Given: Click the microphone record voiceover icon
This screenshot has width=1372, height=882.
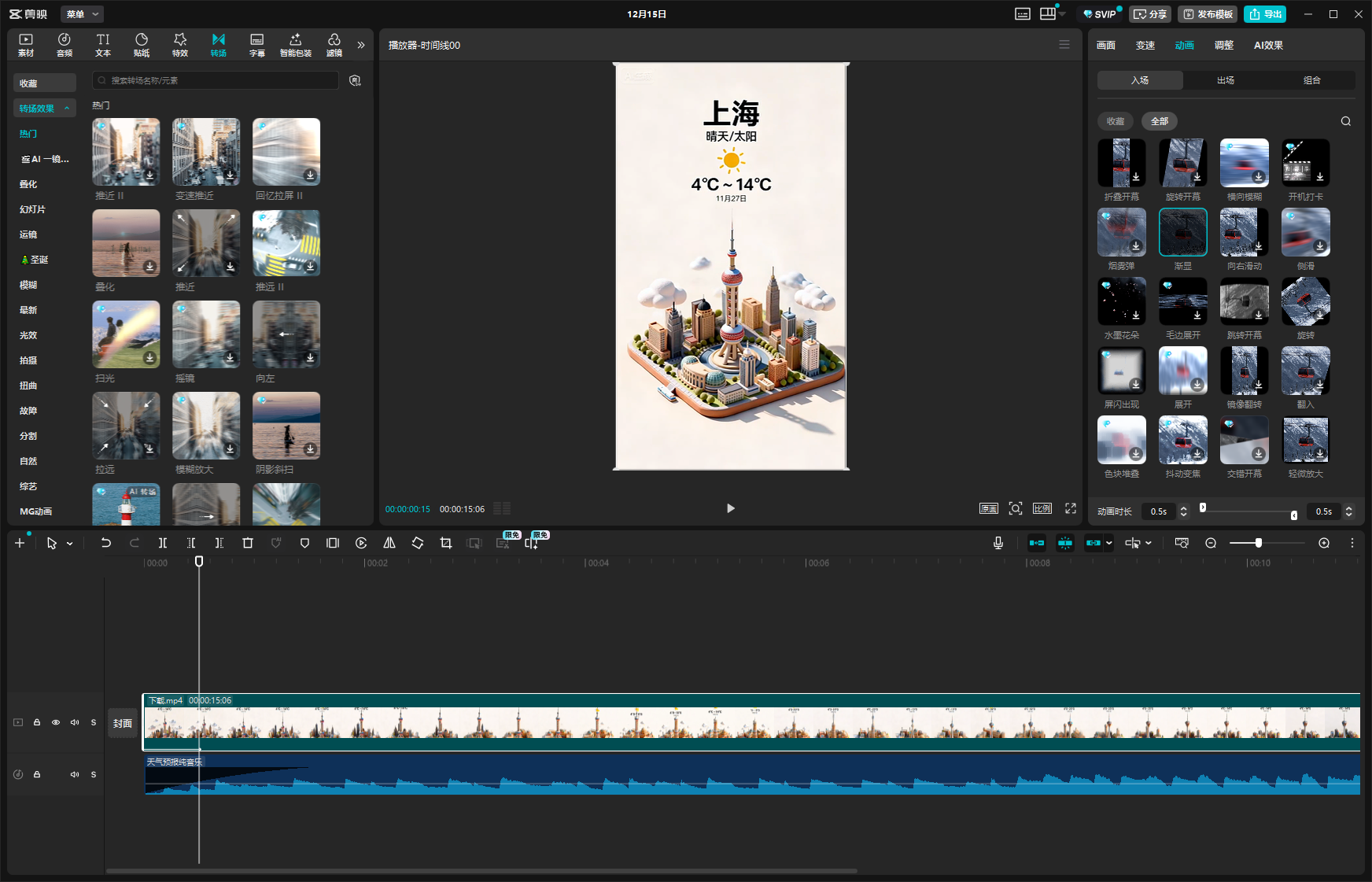Looking at the screenshot, I should coord(998,543).
